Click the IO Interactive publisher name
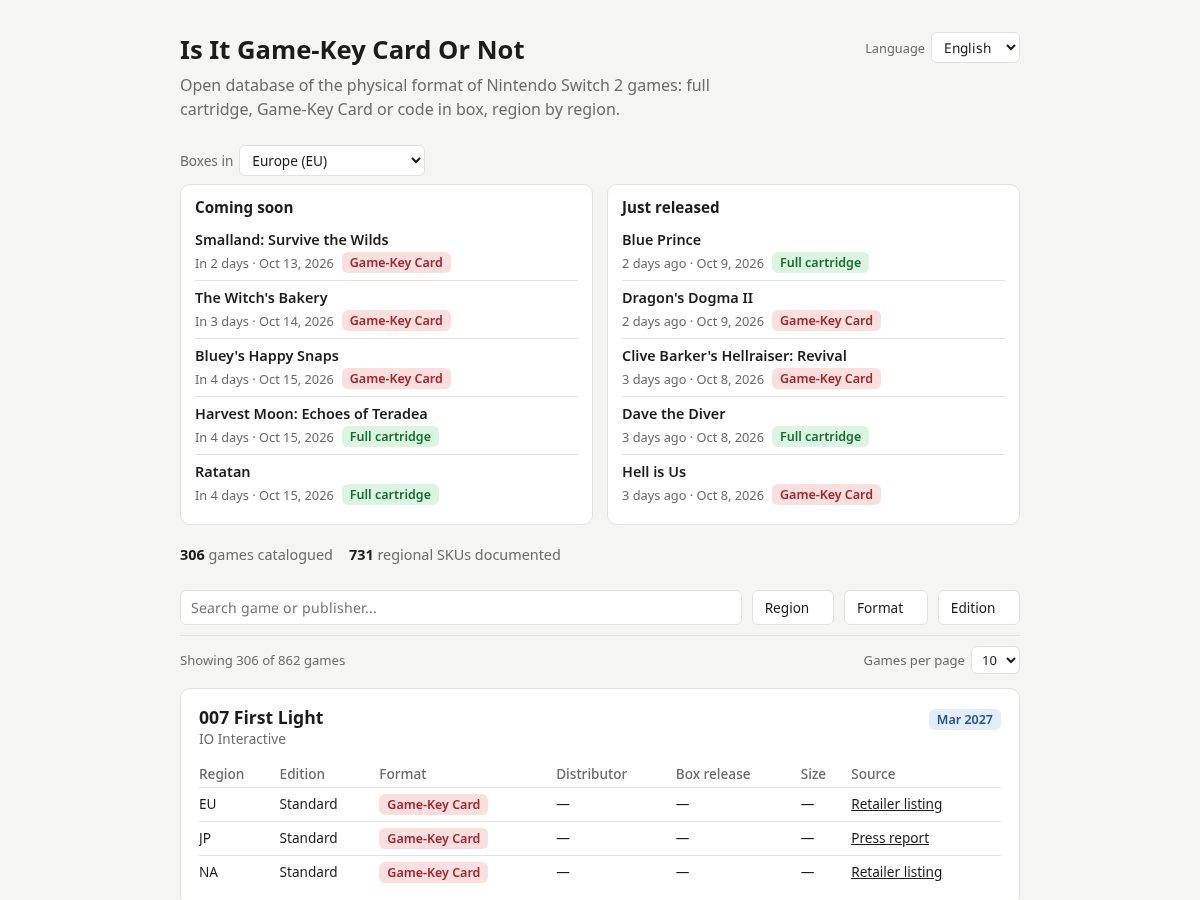Viewport: 1200px width, 900px height. [x=242, y=739]
